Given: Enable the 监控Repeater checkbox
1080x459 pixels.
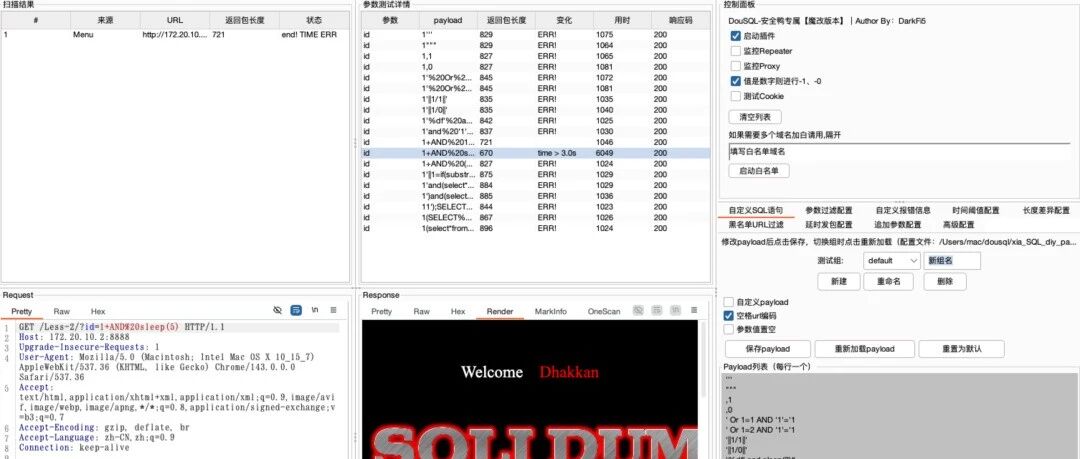Looking at the screenshot, I should tap(736, 51).
